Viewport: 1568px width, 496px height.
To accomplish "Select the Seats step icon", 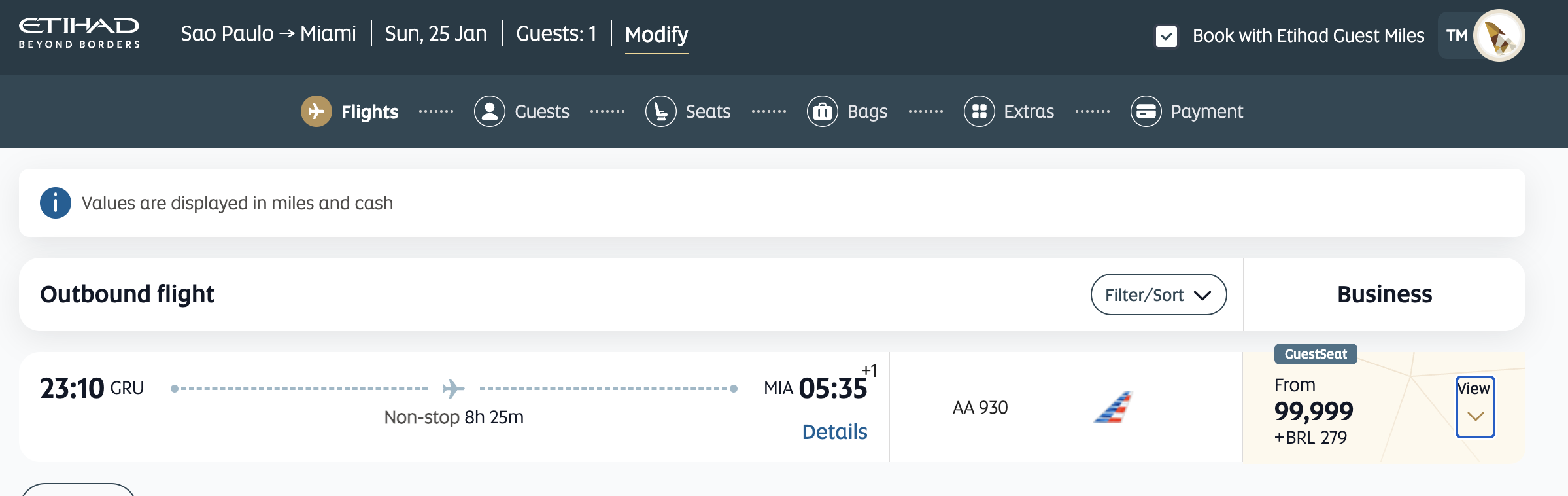I will point(660,111).
